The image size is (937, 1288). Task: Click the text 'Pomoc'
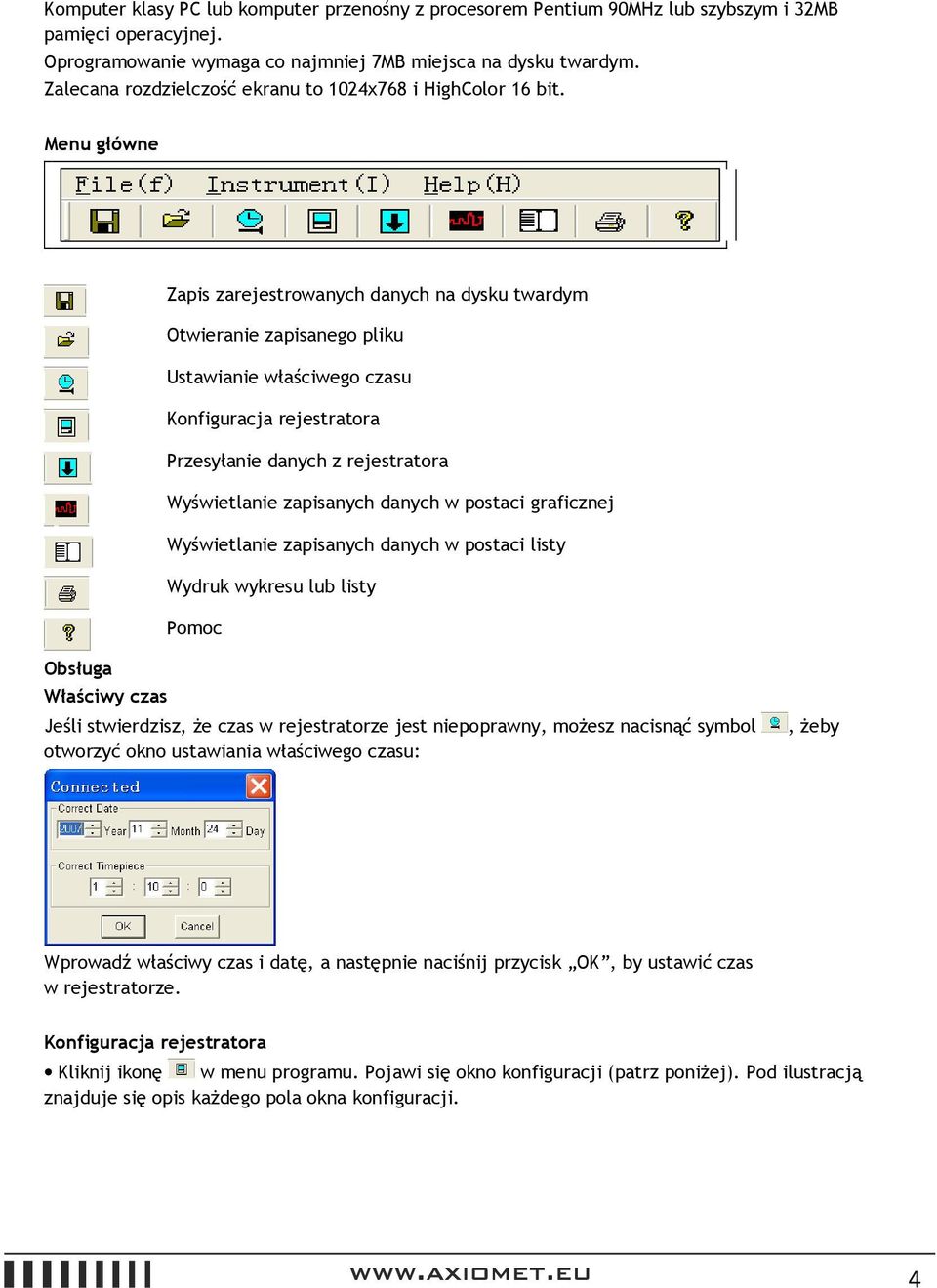point(194,628)
